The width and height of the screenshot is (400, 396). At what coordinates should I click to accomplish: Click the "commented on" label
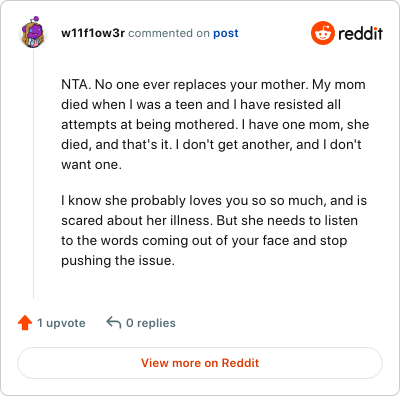point(169,33)
